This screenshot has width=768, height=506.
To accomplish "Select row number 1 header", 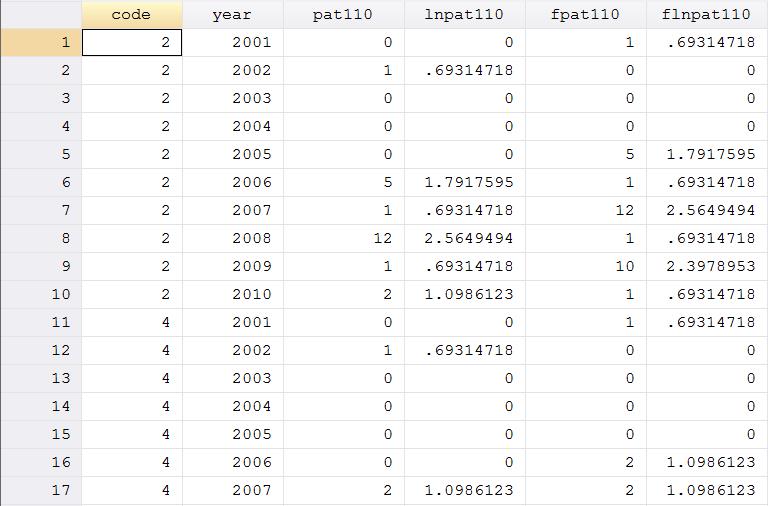I will pyautogui.click(x=40, y=43).
